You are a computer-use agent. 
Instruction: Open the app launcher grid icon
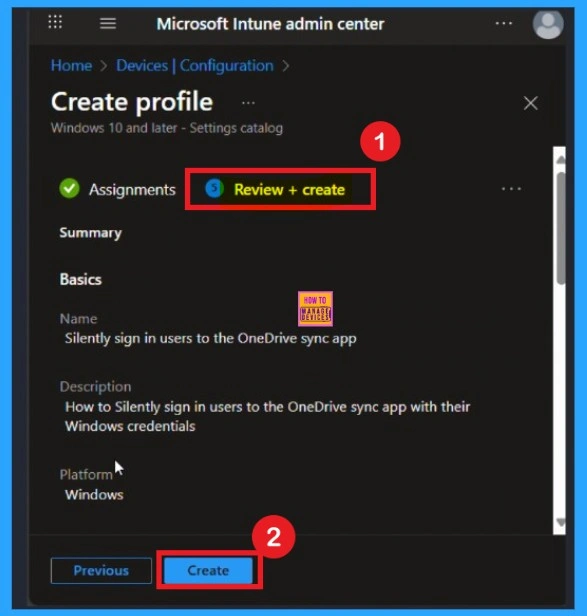point(55,22)
